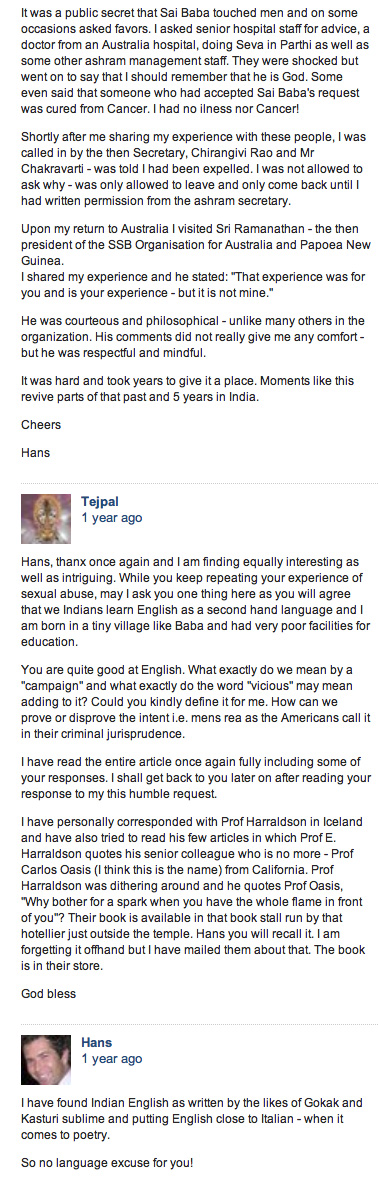Open the timestamp under Tejpal's name
The width and height of the screenshot is (378, 1190).
(112, 518)
